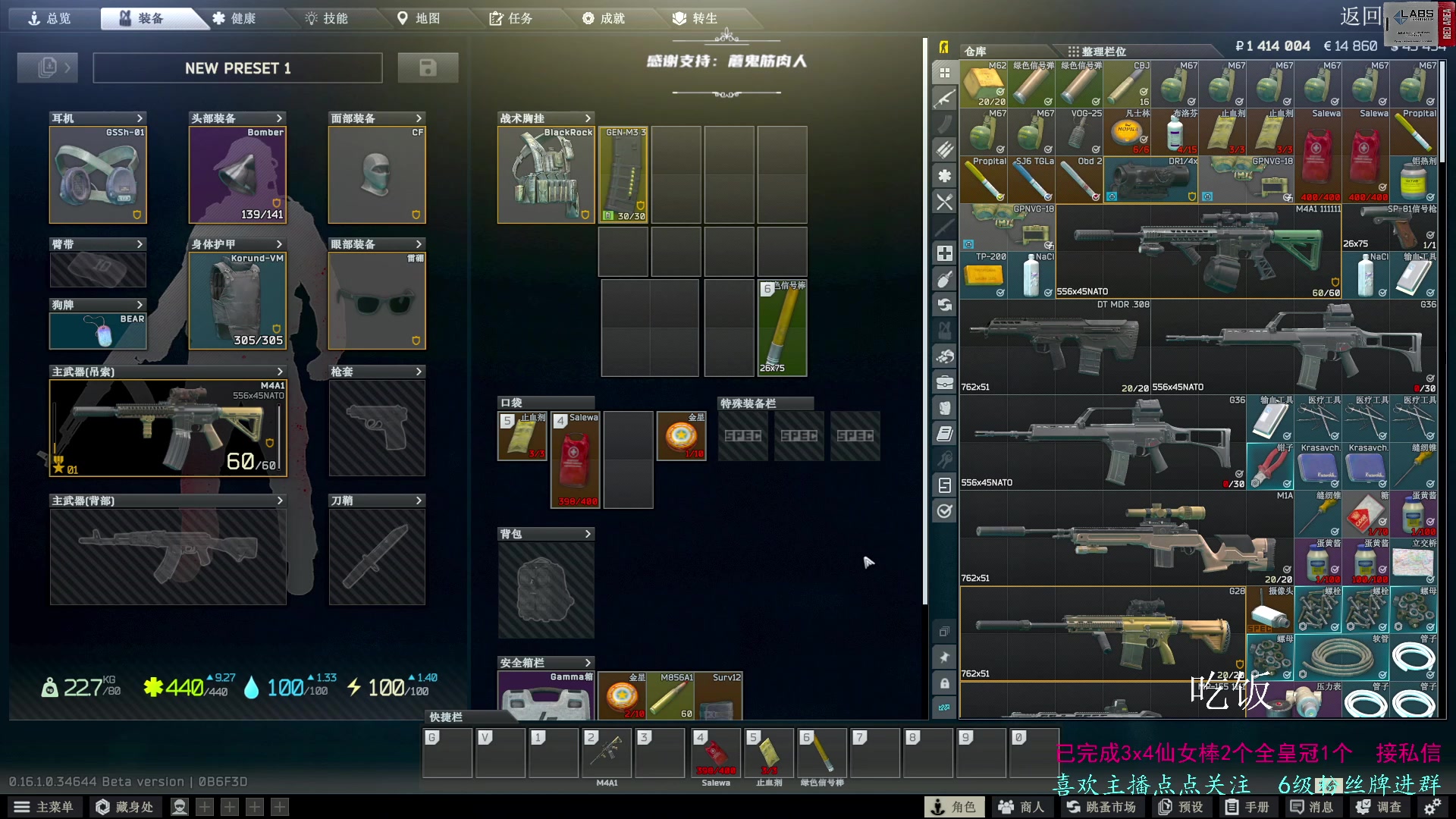Click the lock icon in stash sidebar
The height and width of the screenshot is (819, 1456).
coord(944,683)
